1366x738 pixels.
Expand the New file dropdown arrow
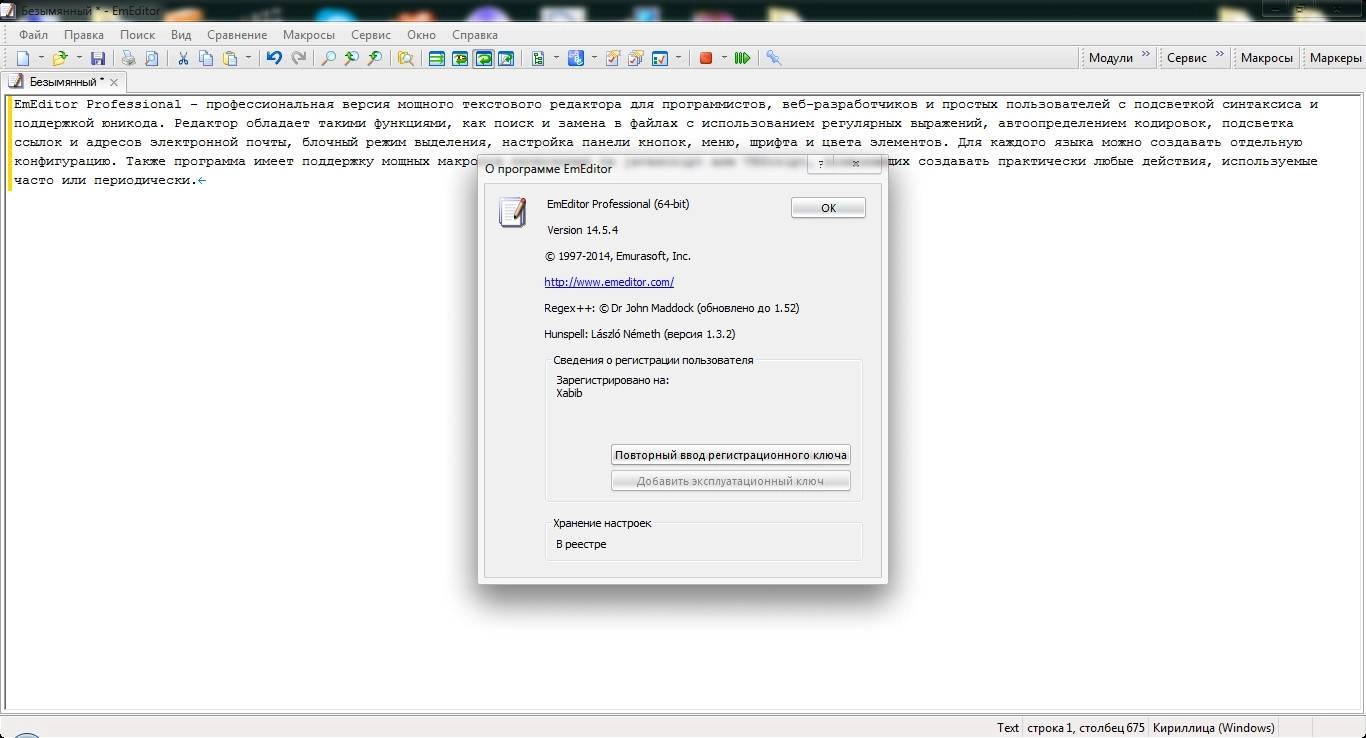(x=41, y=58)
